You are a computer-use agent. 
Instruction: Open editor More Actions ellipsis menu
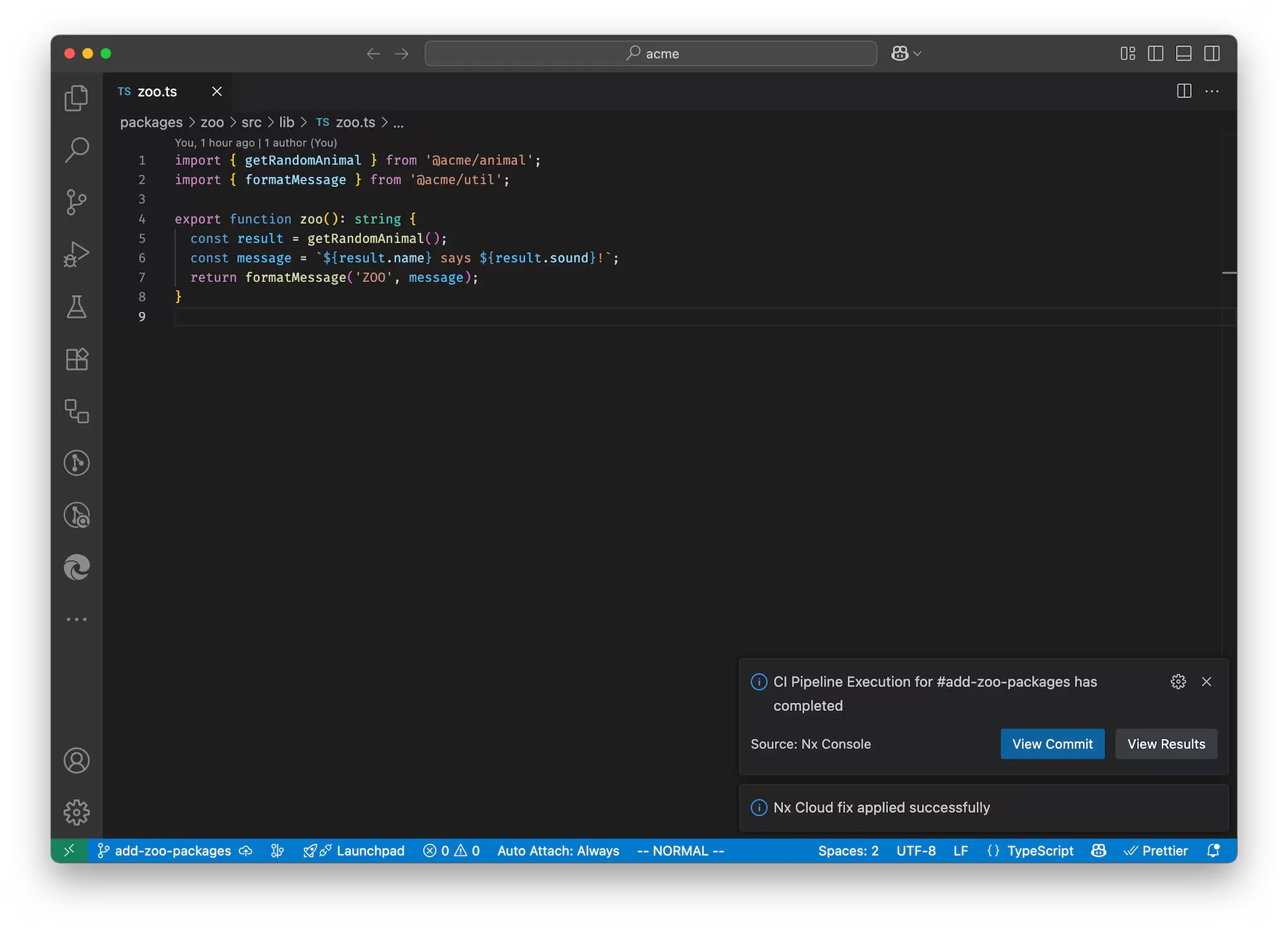[1212, 91]
